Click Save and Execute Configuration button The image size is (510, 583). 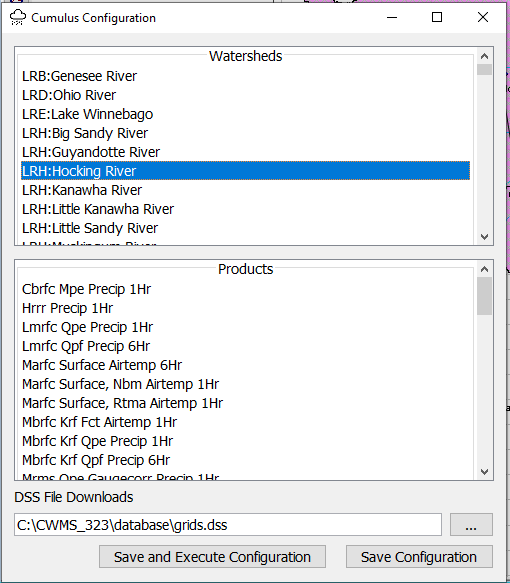[x=212, y=557]
